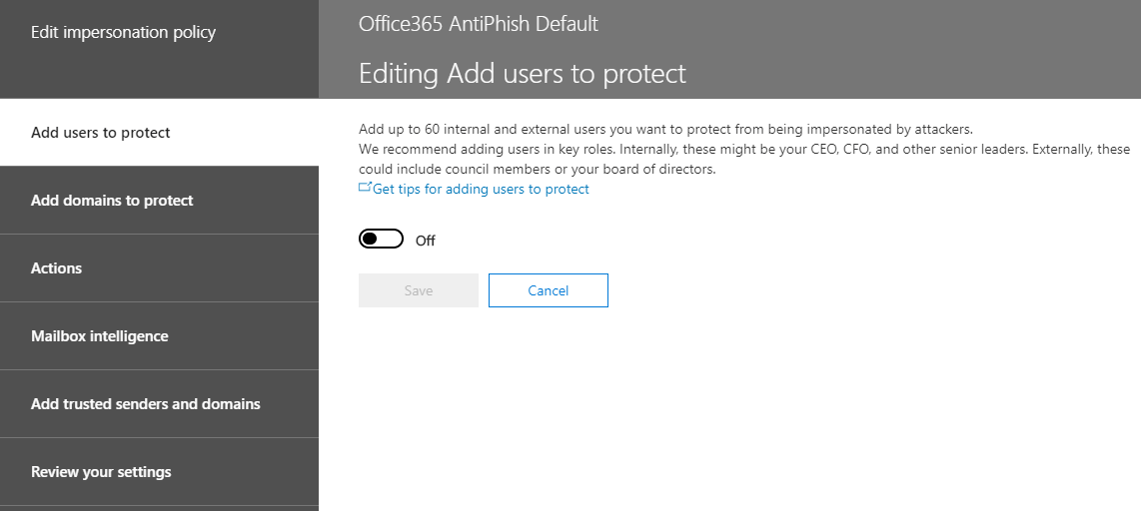
Task: Click the 'Add up to 60 internal' description line
Action: [x=665, y=130]
